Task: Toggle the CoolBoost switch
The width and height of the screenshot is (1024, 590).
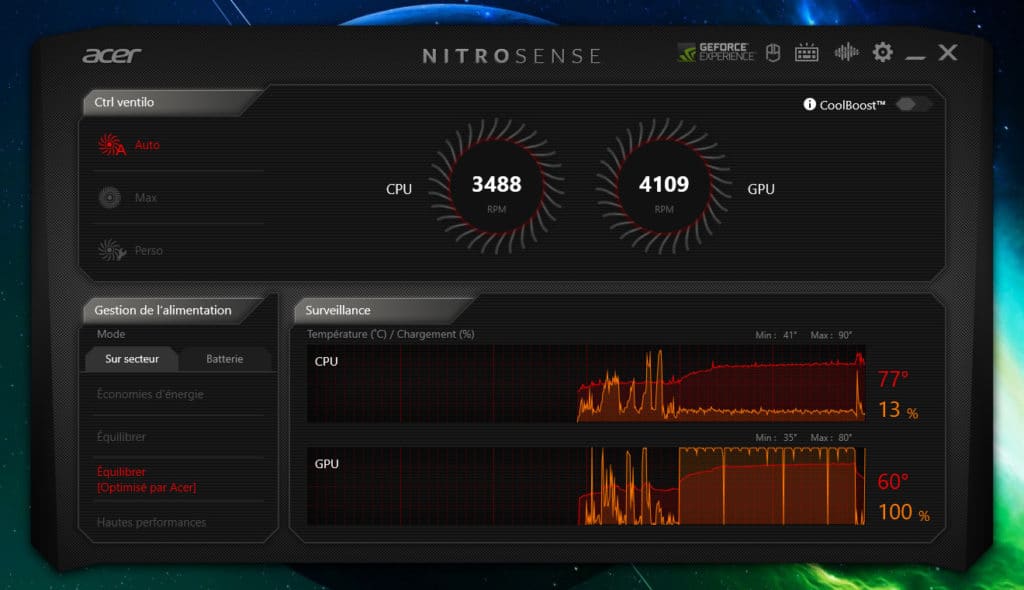Action: (x=912, y=104)
